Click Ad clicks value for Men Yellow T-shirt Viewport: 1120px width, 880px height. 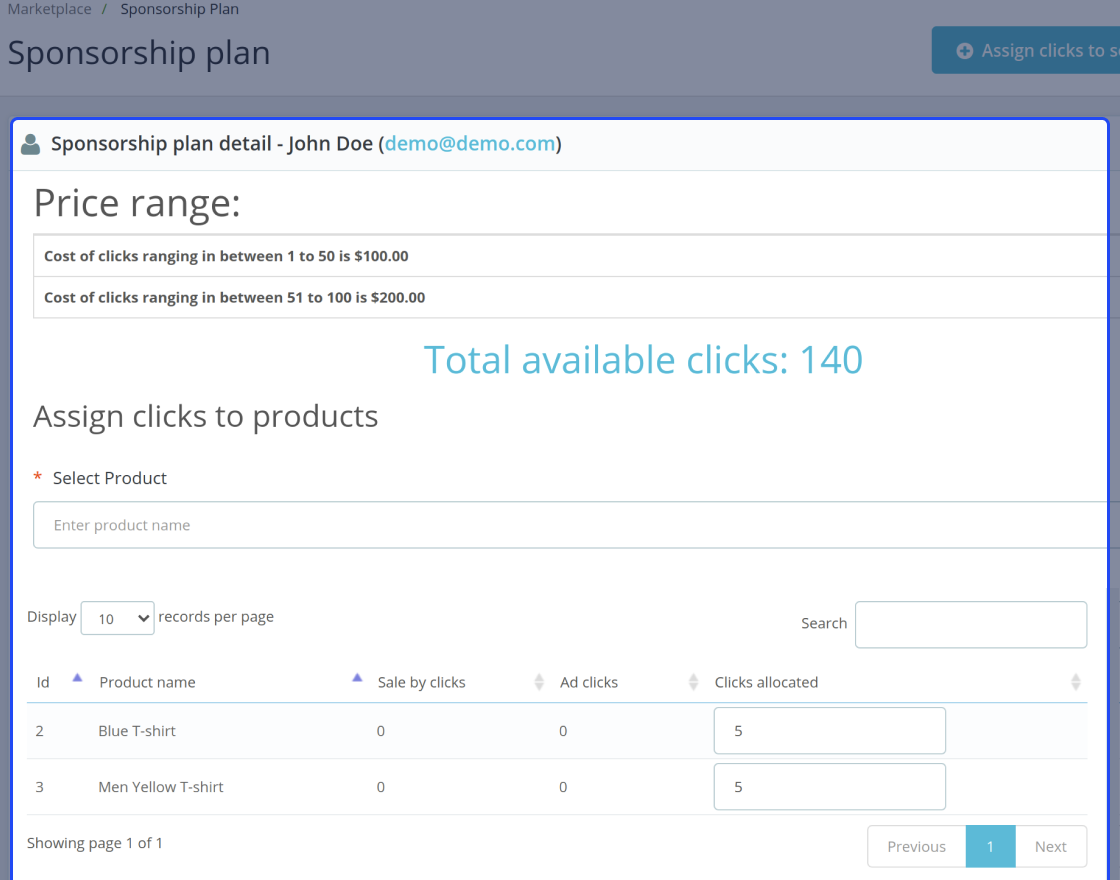click(x=563, y=786)
